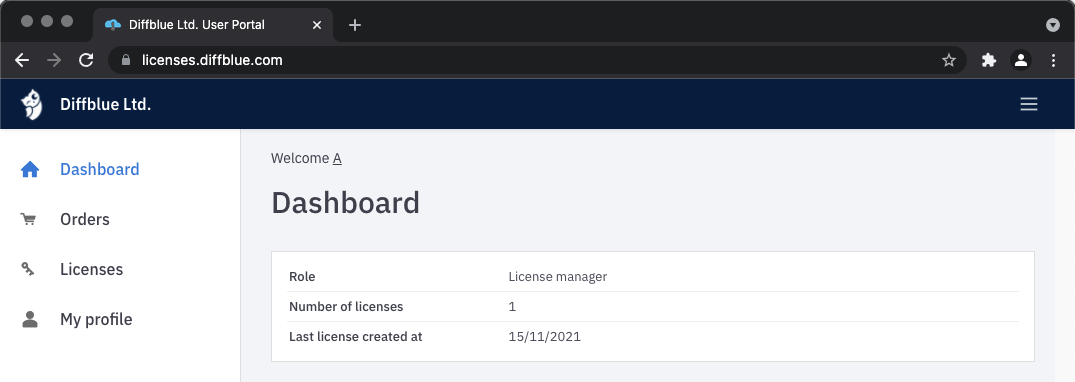This screenshot has width=1075, height=382.
Task: Open a new browser tab
Action: pos(354,25)
